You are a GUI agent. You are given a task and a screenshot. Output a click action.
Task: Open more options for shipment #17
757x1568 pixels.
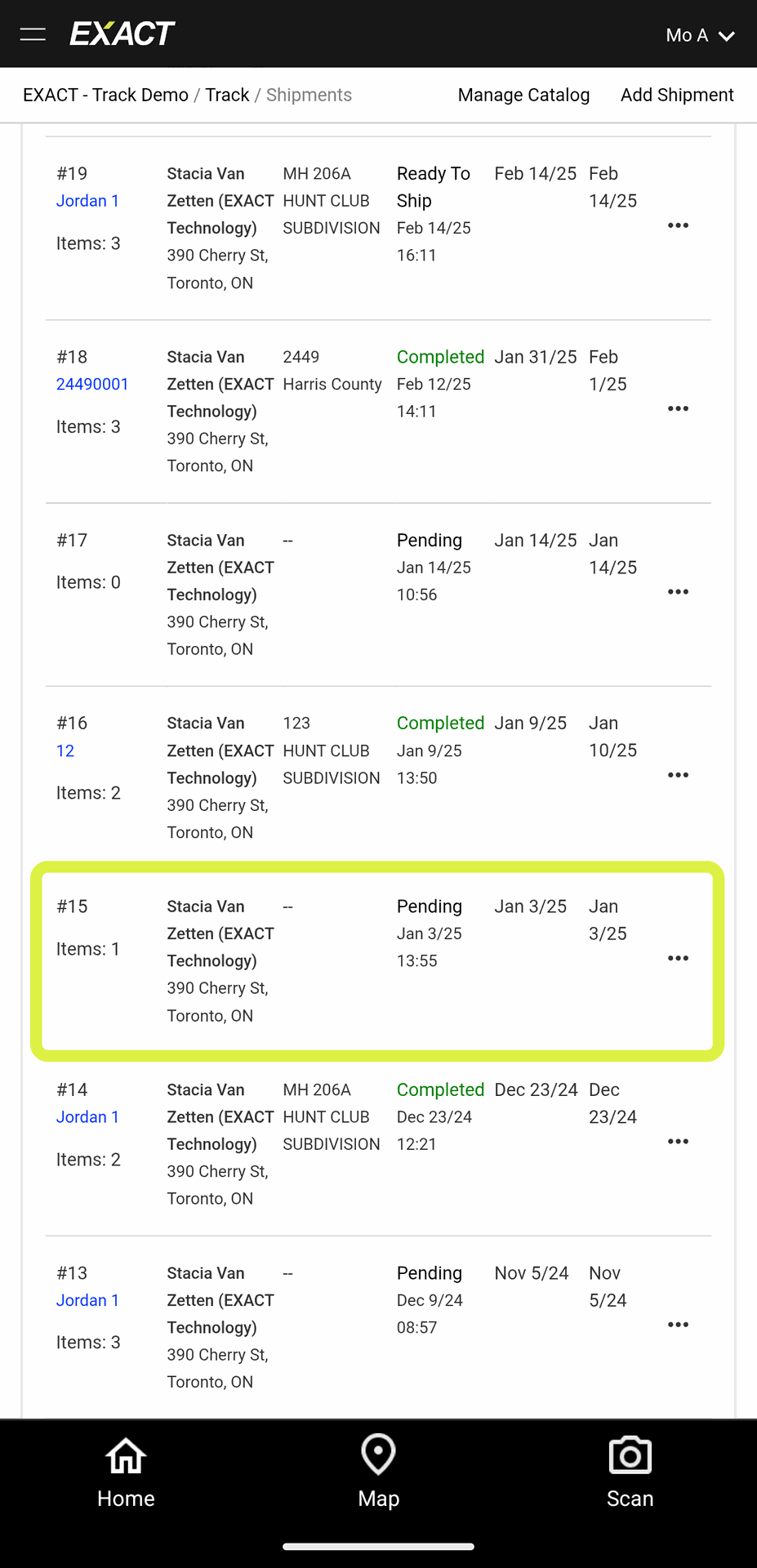678,592
